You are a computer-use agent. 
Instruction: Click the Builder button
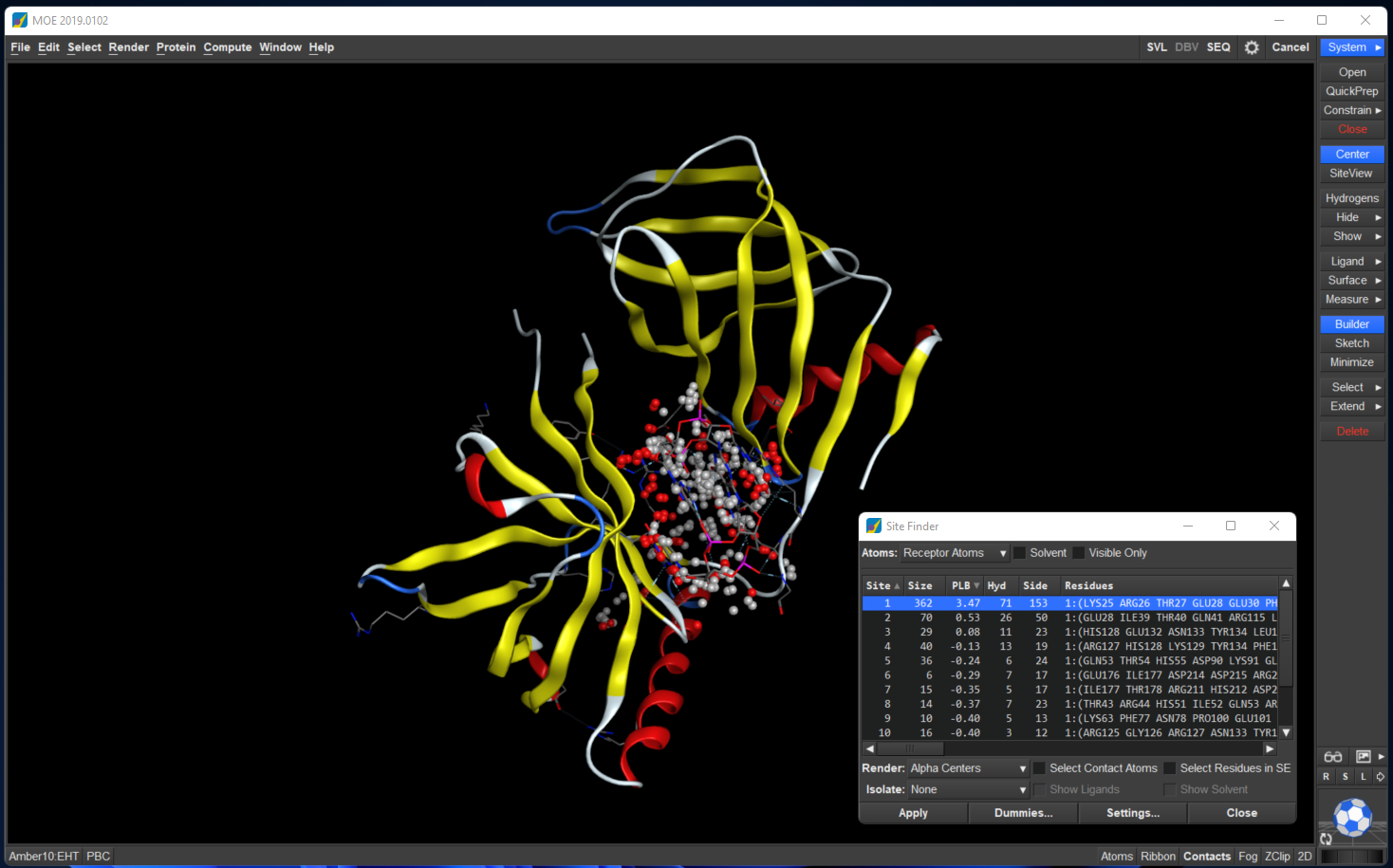tap(1352, 323)
